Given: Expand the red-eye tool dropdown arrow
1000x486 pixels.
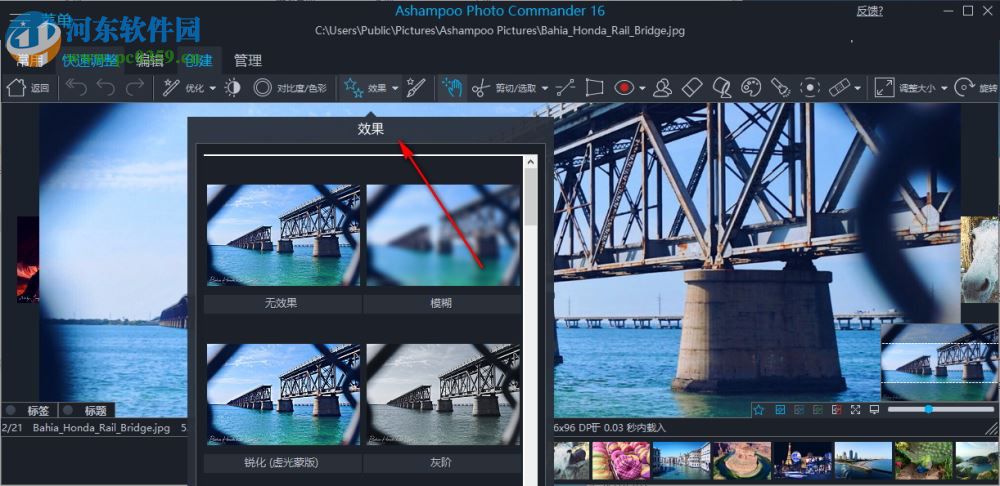Looking at the screenshot, I should 642,89.
